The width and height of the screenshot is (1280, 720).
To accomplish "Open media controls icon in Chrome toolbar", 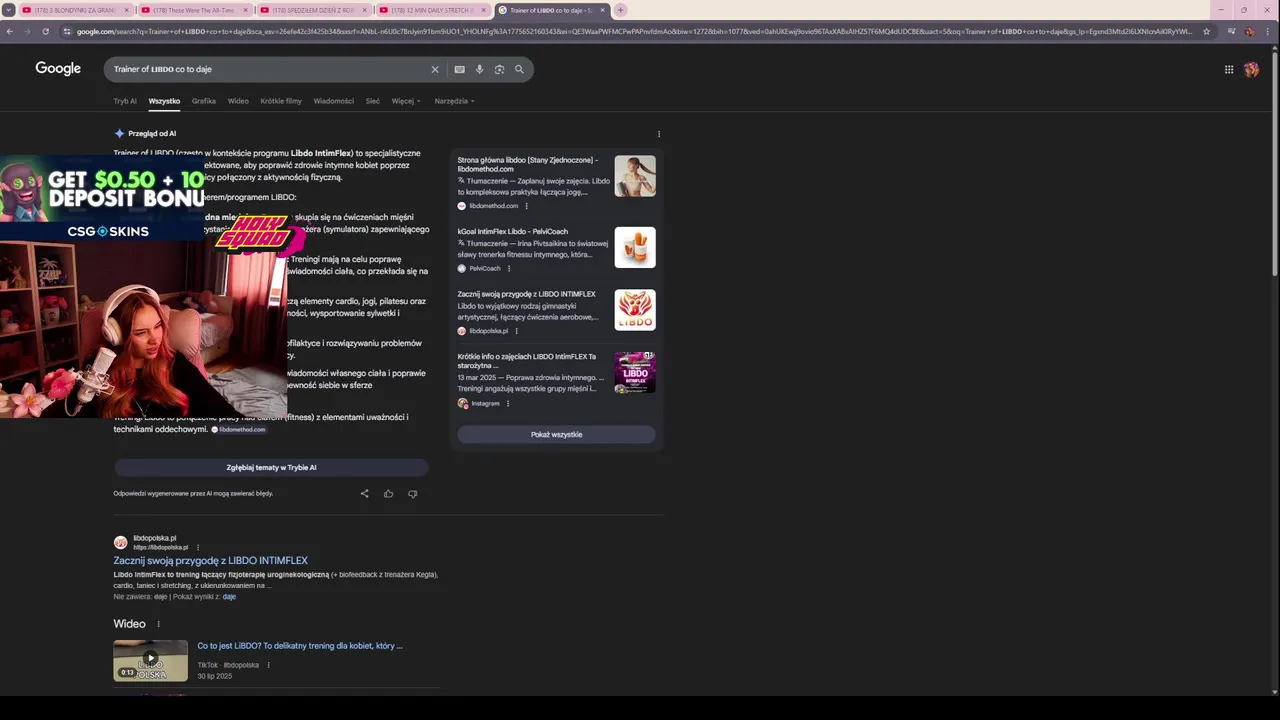I will [x=1229, y=31].
